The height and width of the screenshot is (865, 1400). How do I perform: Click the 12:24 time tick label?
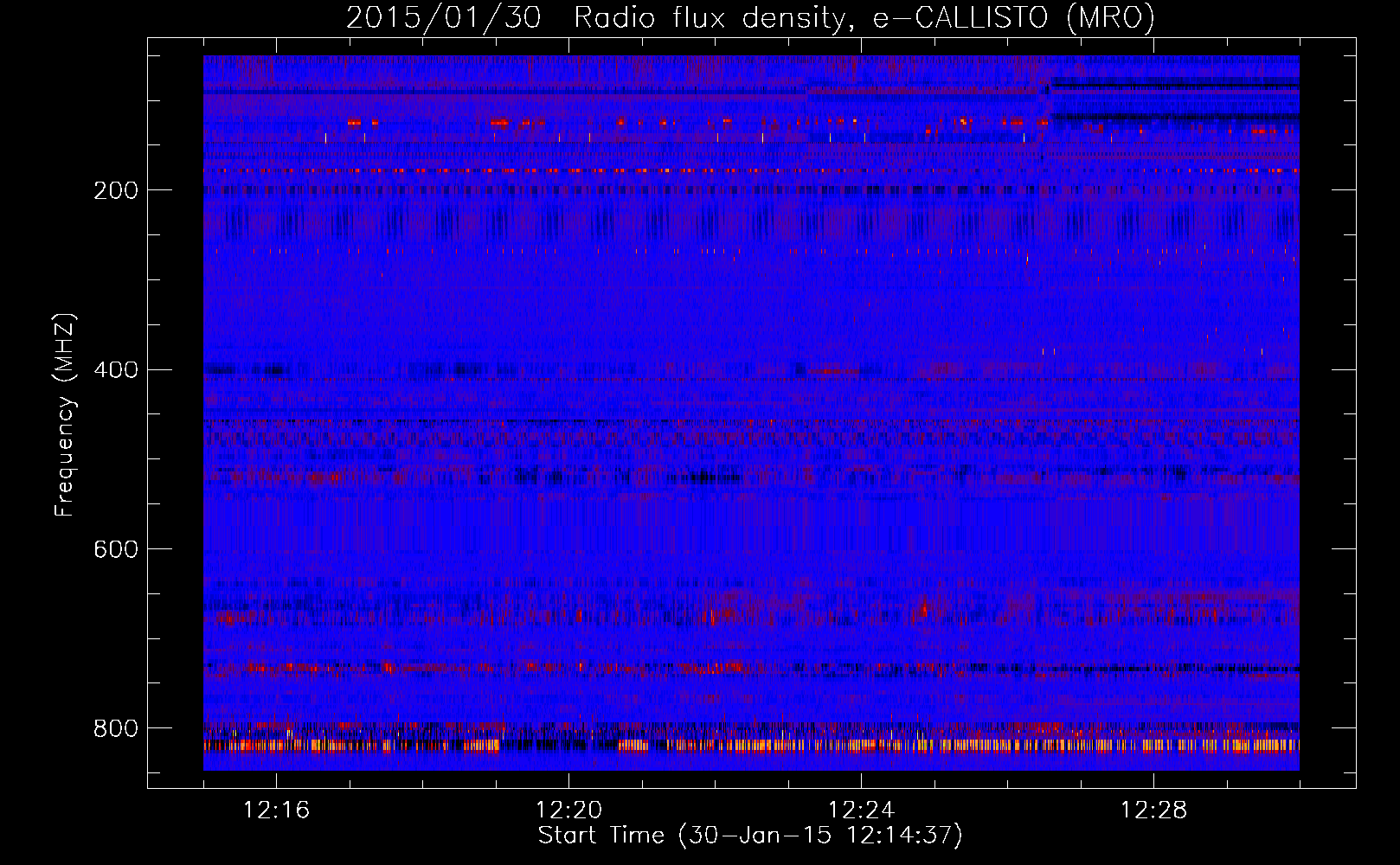coord(861,811)
